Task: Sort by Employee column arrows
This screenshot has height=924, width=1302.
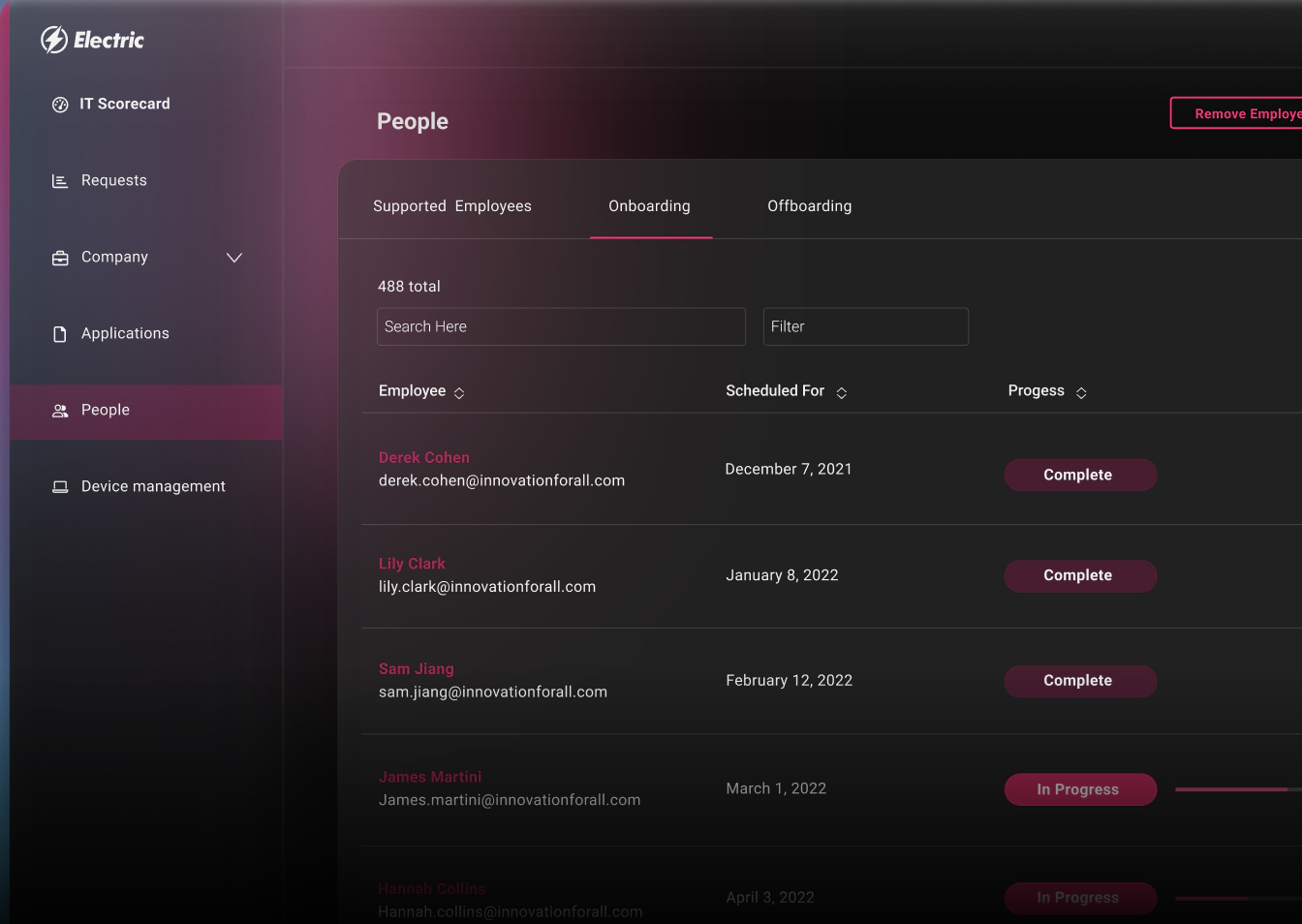Action: coord(459,393)
